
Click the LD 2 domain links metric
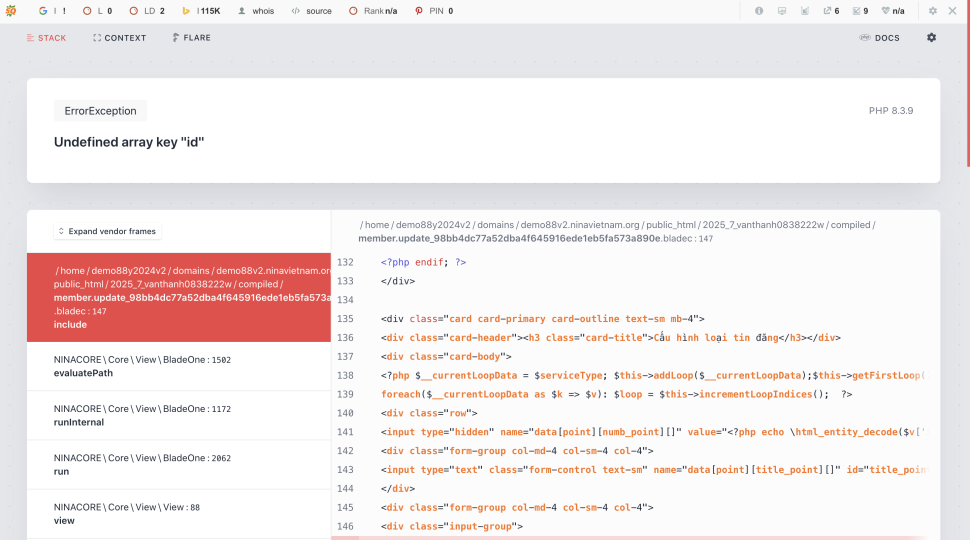coord(147,11)
